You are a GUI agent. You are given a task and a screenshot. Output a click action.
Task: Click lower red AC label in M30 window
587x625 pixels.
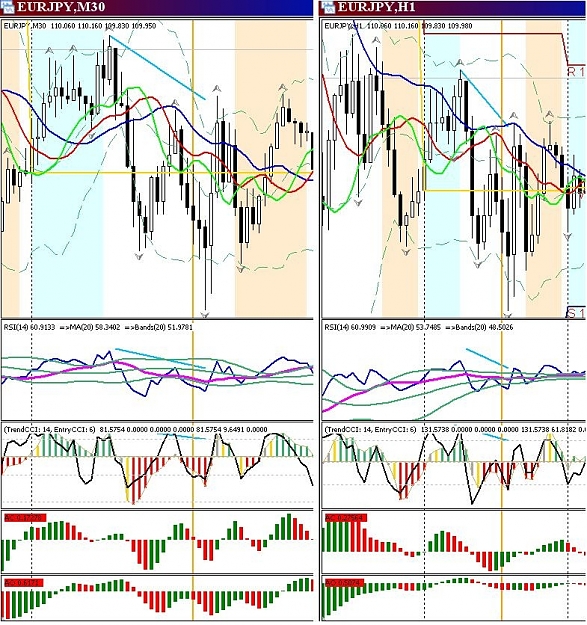tap(23, 583)
